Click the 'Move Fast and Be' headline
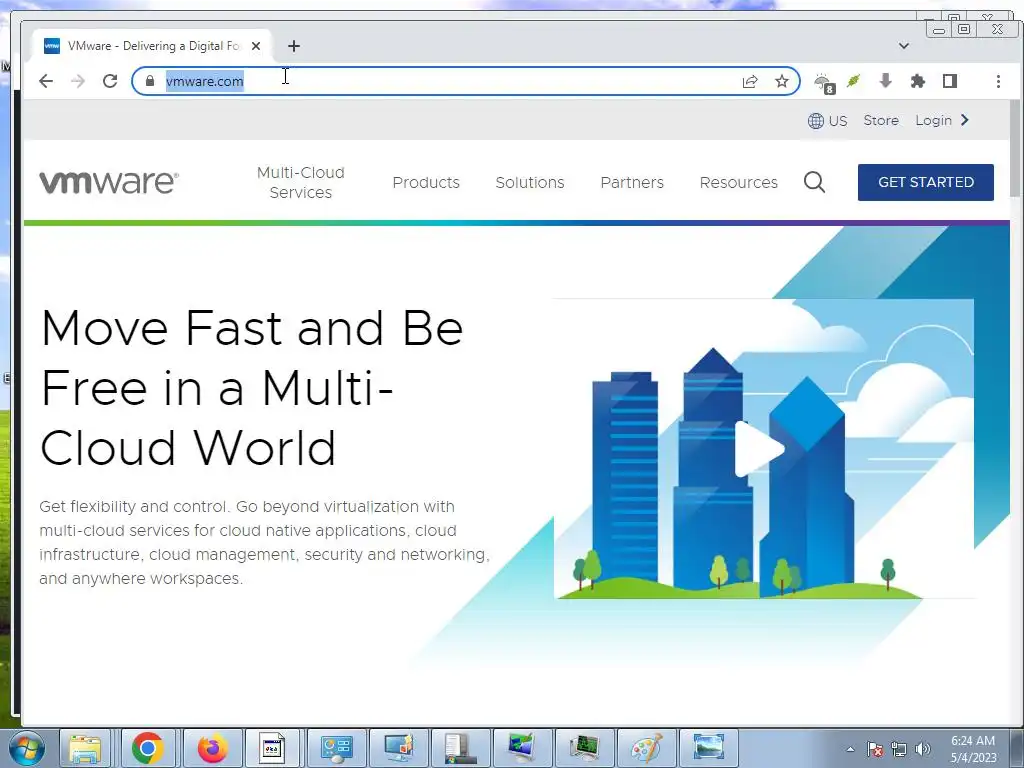The height and width of the screenshot is (768, 1024). tap(252, 328)
